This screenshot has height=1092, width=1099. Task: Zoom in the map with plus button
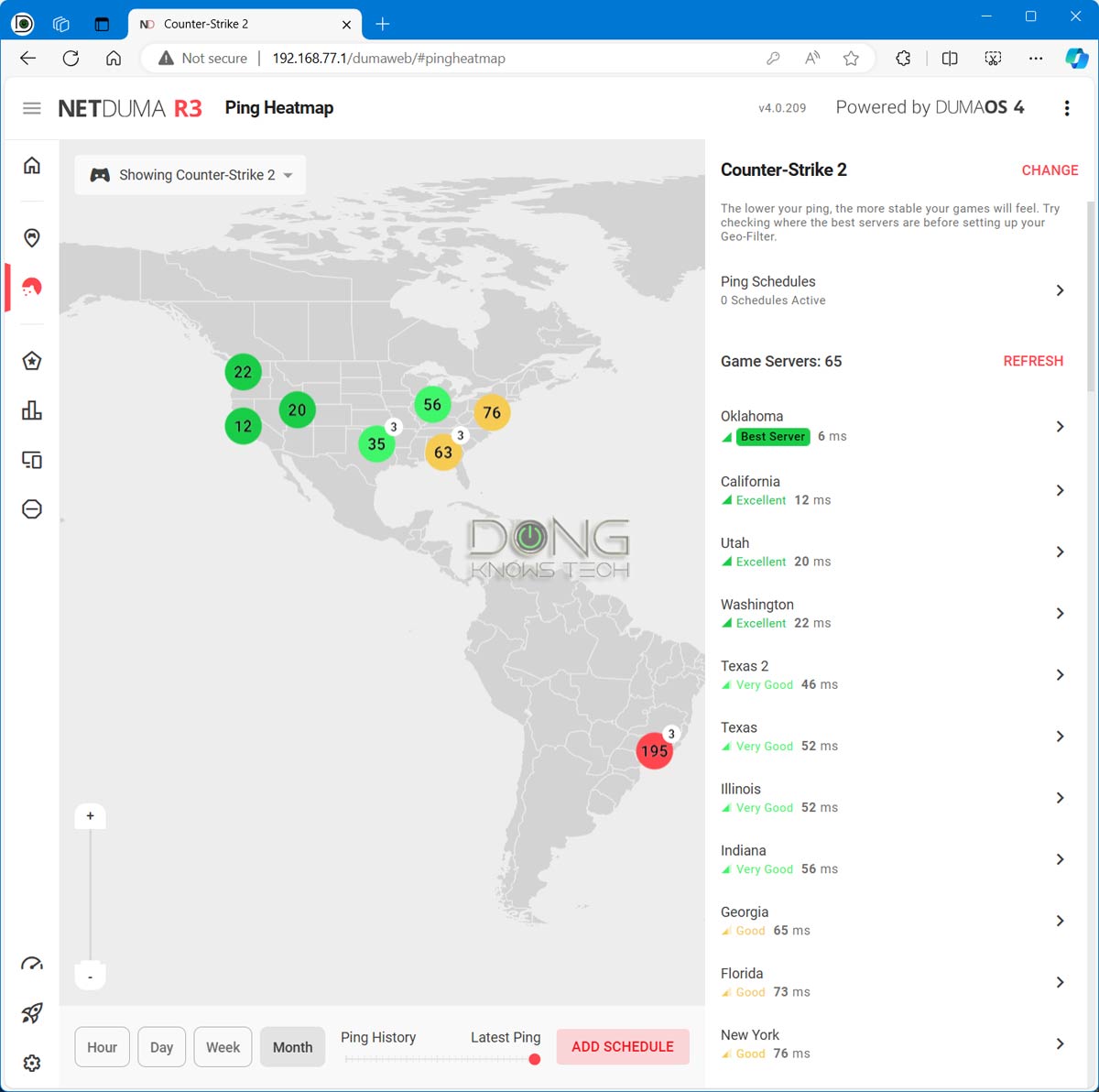pyautogui.click(x=90, y=815)
